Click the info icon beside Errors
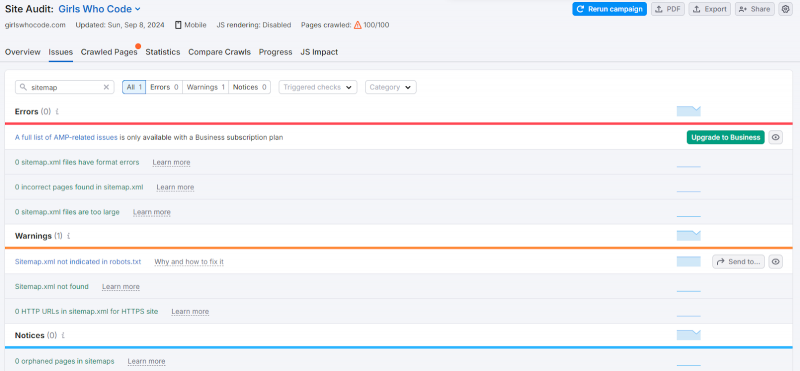This screenshot has width=800, height=371. pyautogui.click(x=57, y=112)
